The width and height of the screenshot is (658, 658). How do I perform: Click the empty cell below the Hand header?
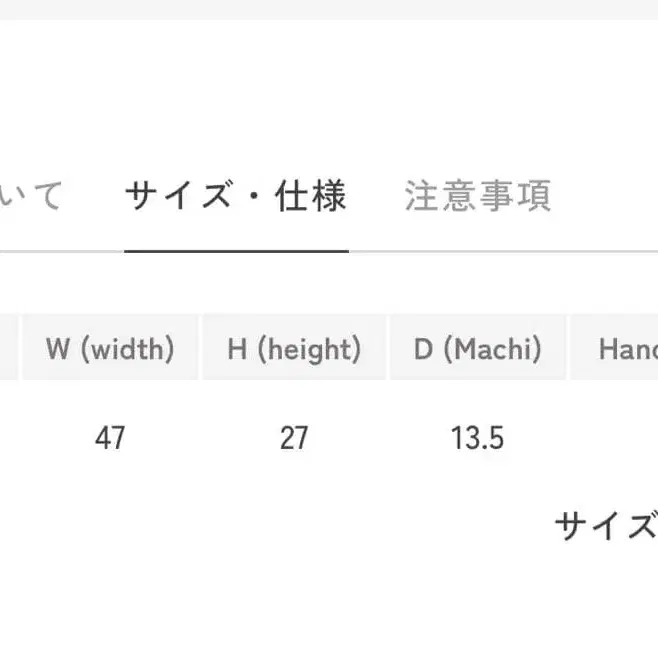620,438
